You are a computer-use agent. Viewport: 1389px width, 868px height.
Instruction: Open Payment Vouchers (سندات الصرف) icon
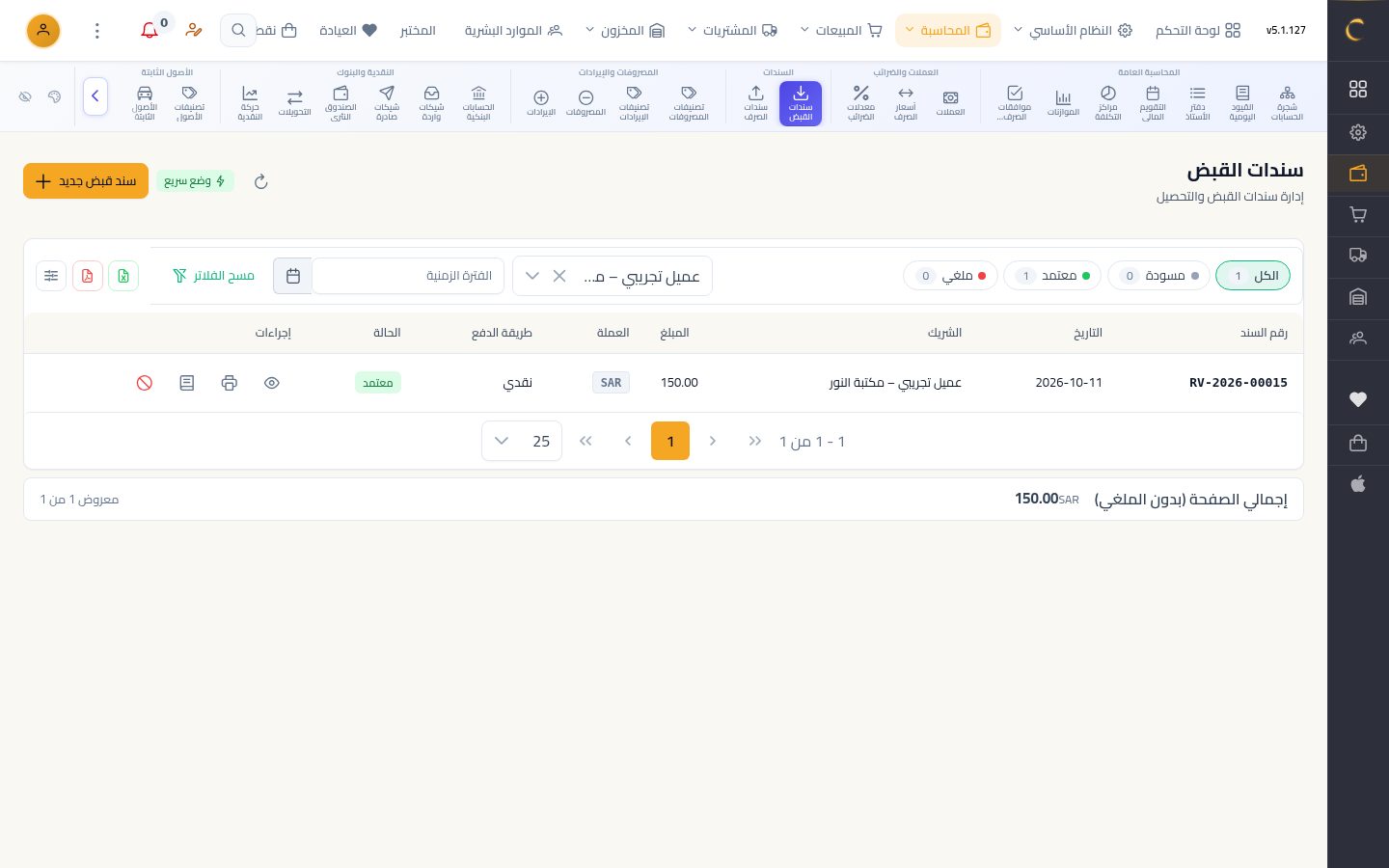click(x=756, y=102)
